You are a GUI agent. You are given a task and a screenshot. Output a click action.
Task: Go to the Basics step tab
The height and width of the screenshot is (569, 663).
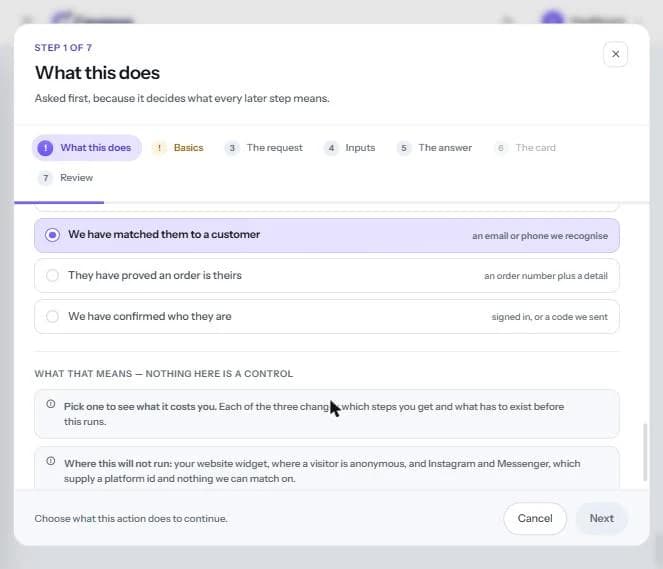coord(178,148)
